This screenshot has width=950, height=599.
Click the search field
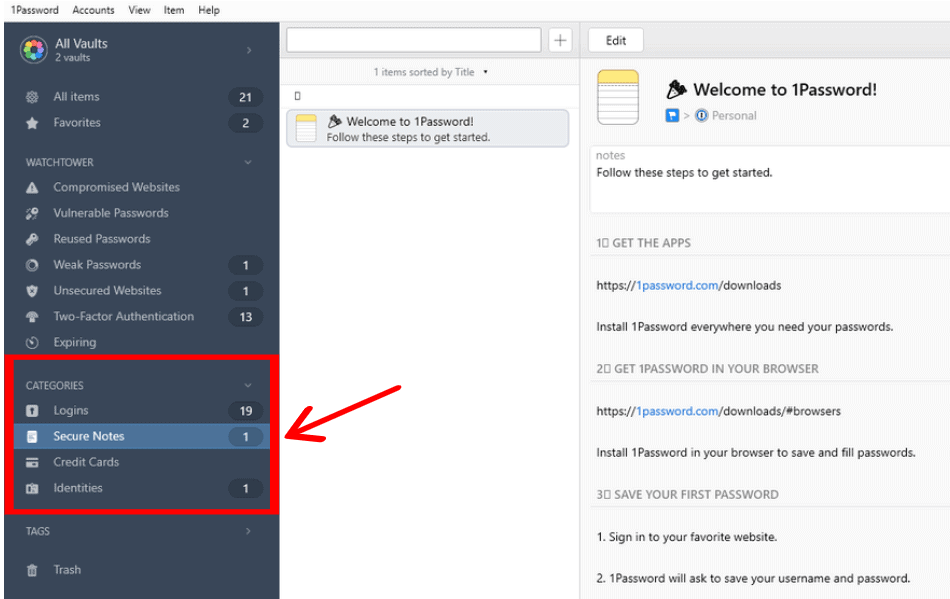coord(413,39)
